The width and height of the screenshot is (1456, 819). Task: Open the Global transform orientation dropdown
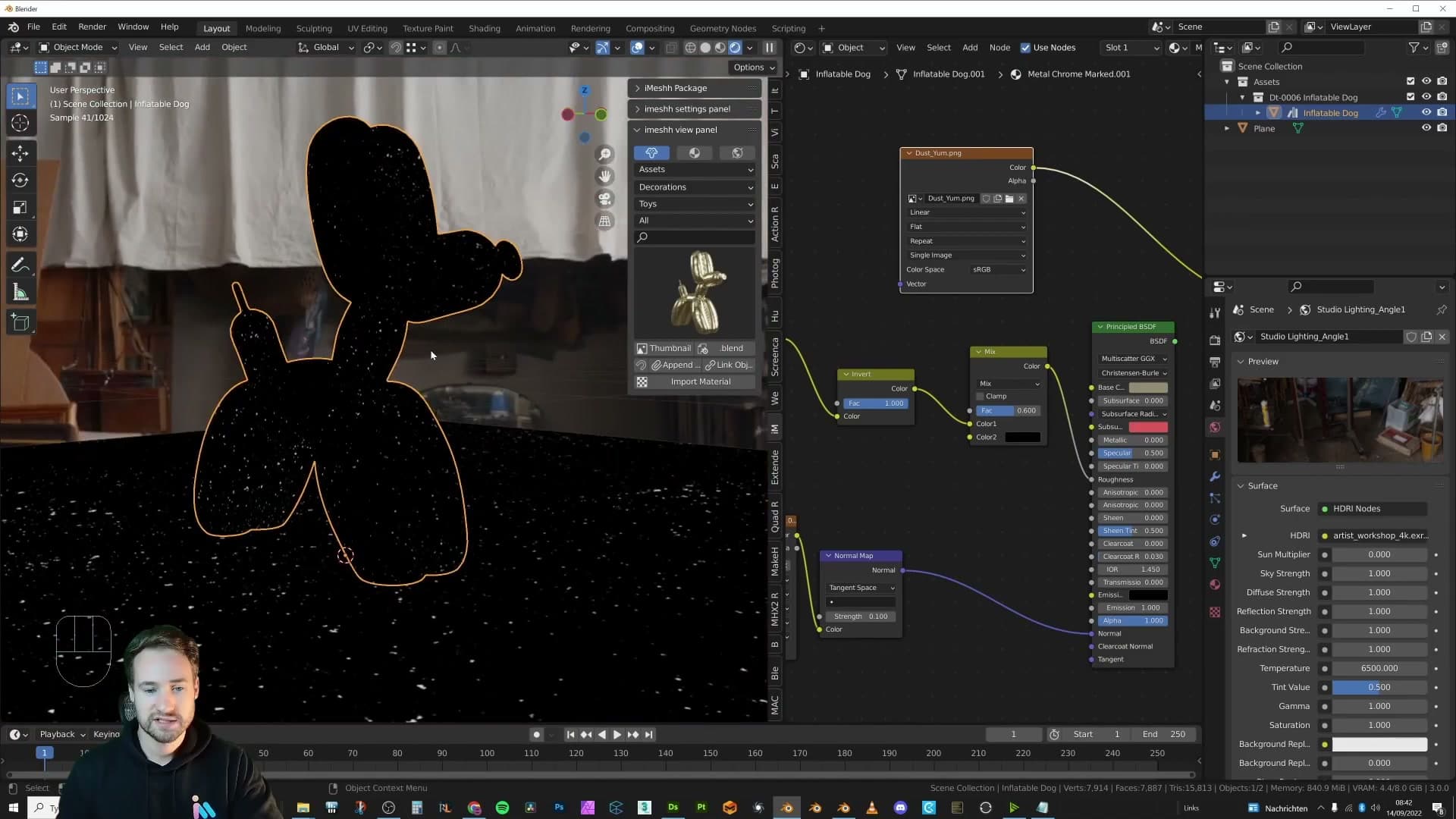(x=326, y=47)
